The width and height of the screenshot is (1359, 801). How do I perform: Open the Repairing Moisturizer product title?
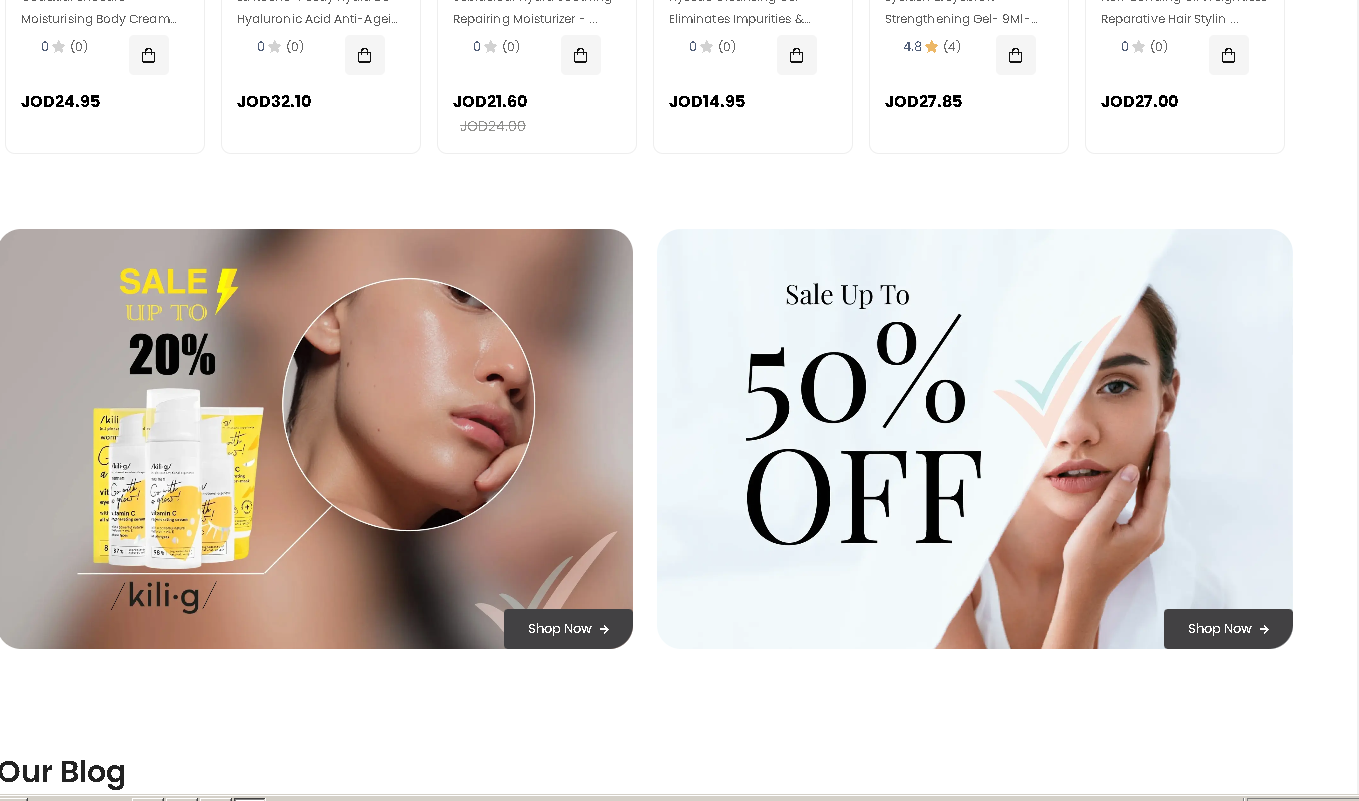(x=525, y=19)
